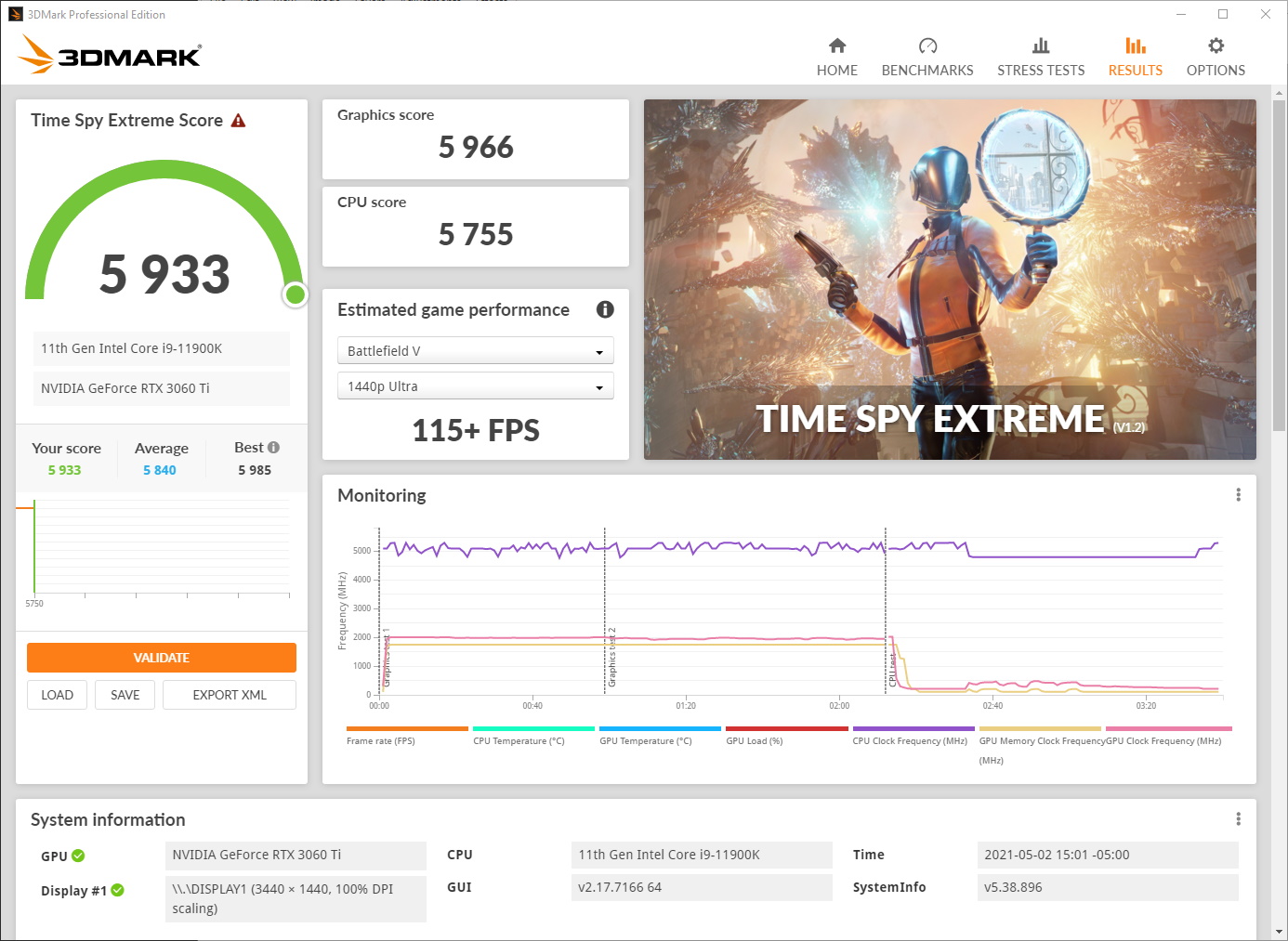Click the Export XML button
This screenshot has height=941, width=1288.
tap(230, 695)
